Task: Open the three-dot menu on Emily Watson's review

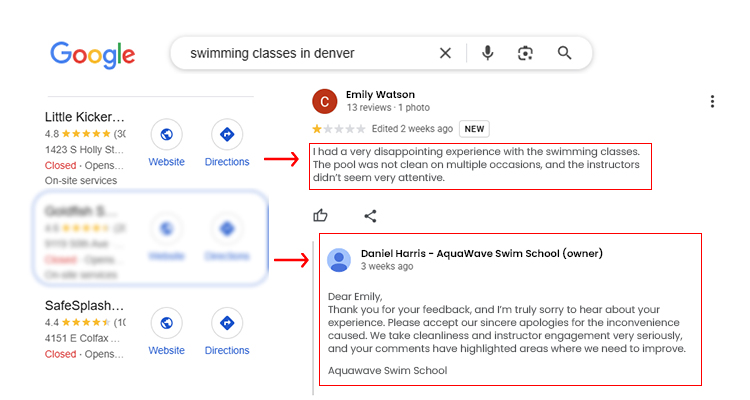Action: pos(712,101)
